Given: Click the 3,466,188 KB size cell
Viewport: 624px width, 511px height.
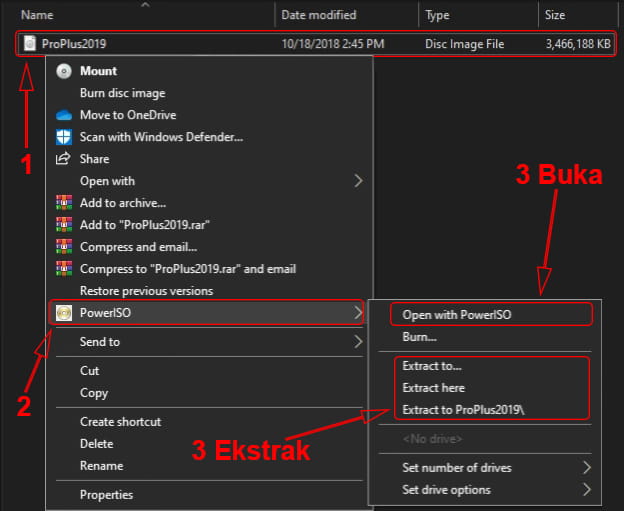Looking at the screenshot, I should (x=578, y=43).
